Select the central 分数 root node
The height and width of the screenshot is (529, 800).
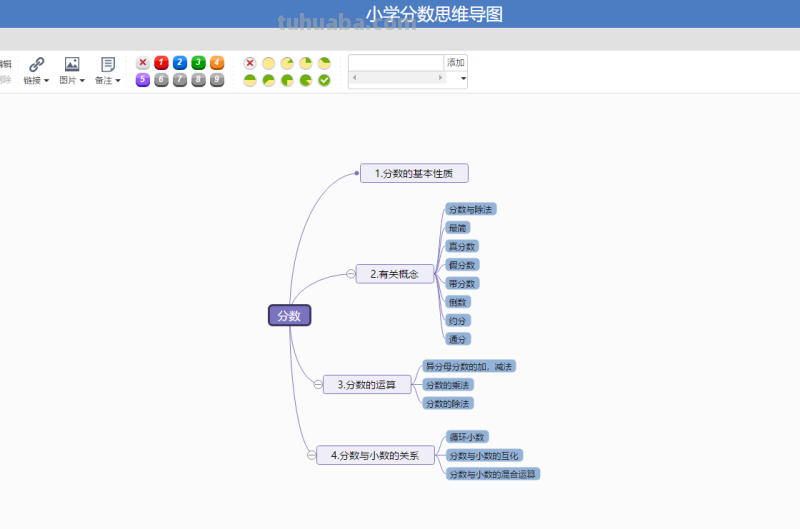[x=289, y=316]
